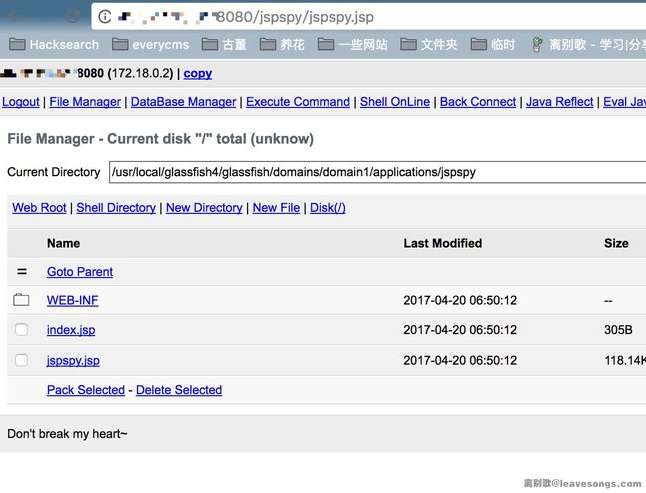Viewport: 646px width, 493px height.
Task: Click the 离别歌 bookmark favicon
Action: (x=540, y=44)
